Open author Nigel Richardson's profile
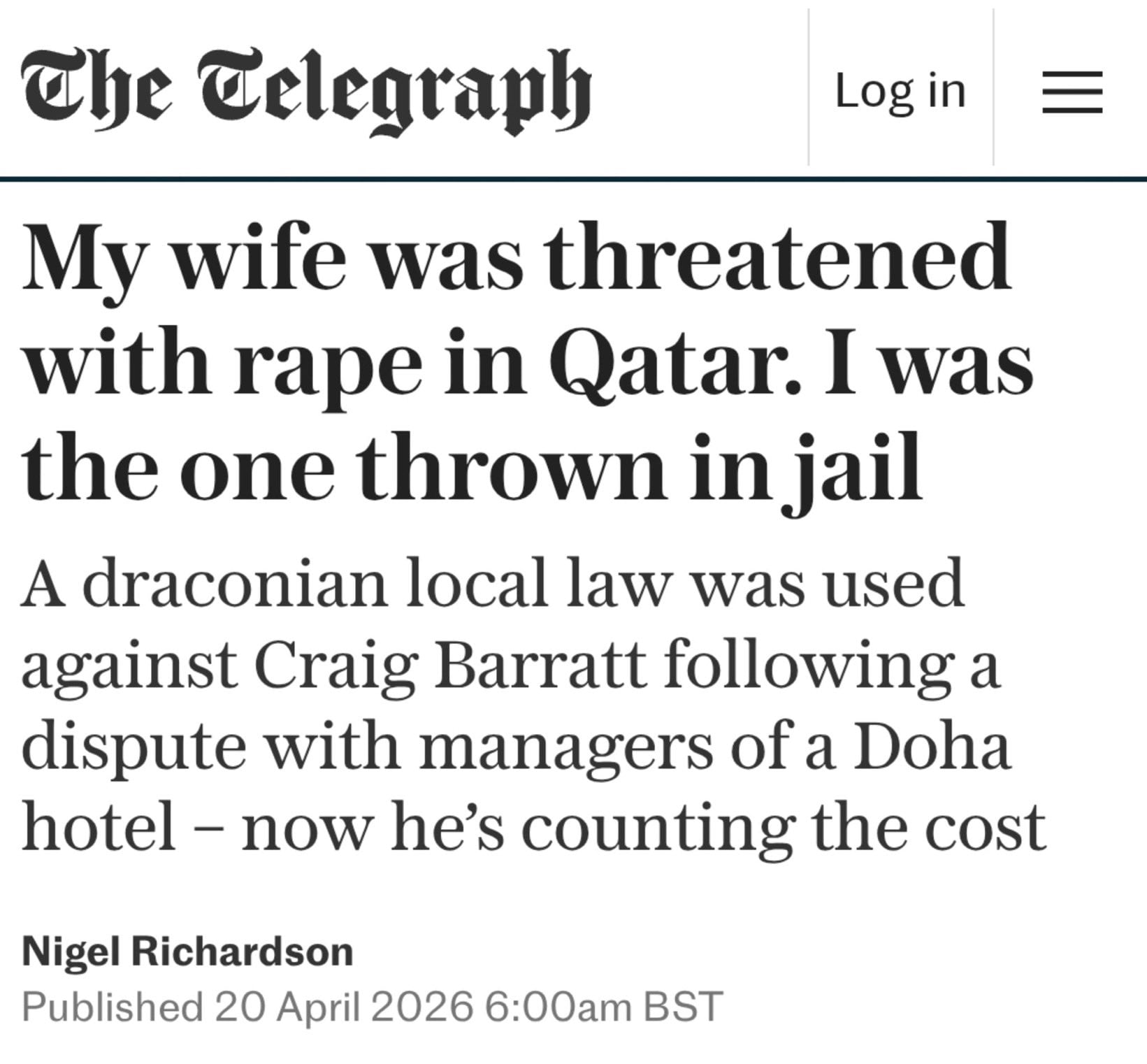 (x=187, y=952)
